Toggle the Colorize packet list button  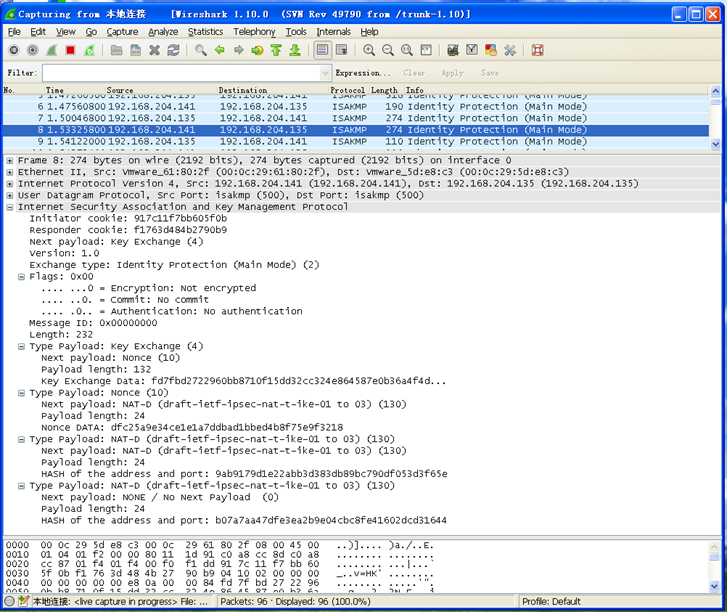click(x=322, y=50)
